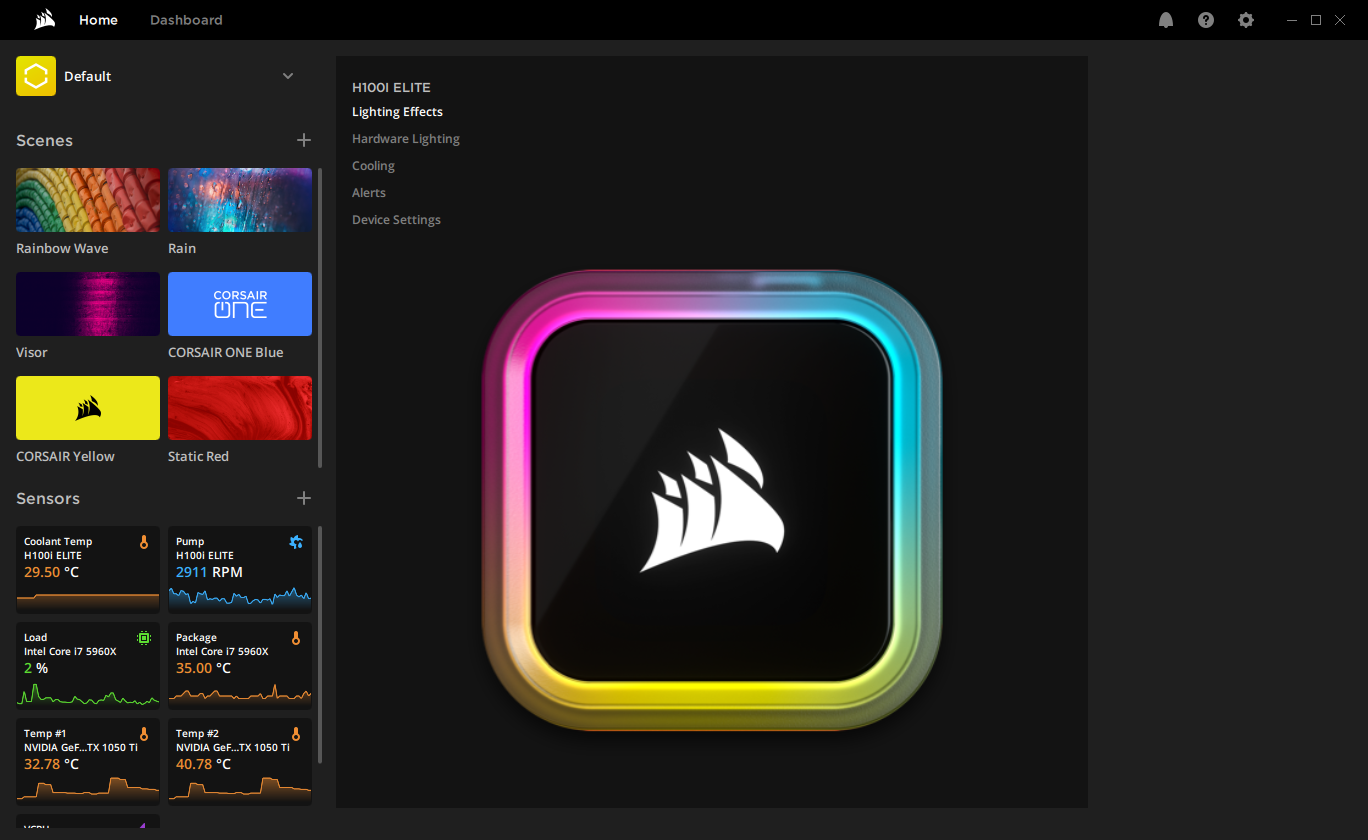Screen dimensions: 1368x840
Task: Switch to the Home tab
Action: point(98,20)
